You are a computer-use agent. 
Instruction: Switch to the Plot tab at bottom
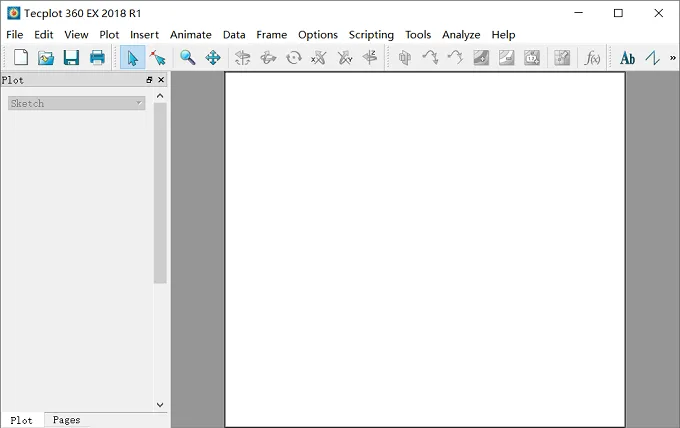pos(21,420)
